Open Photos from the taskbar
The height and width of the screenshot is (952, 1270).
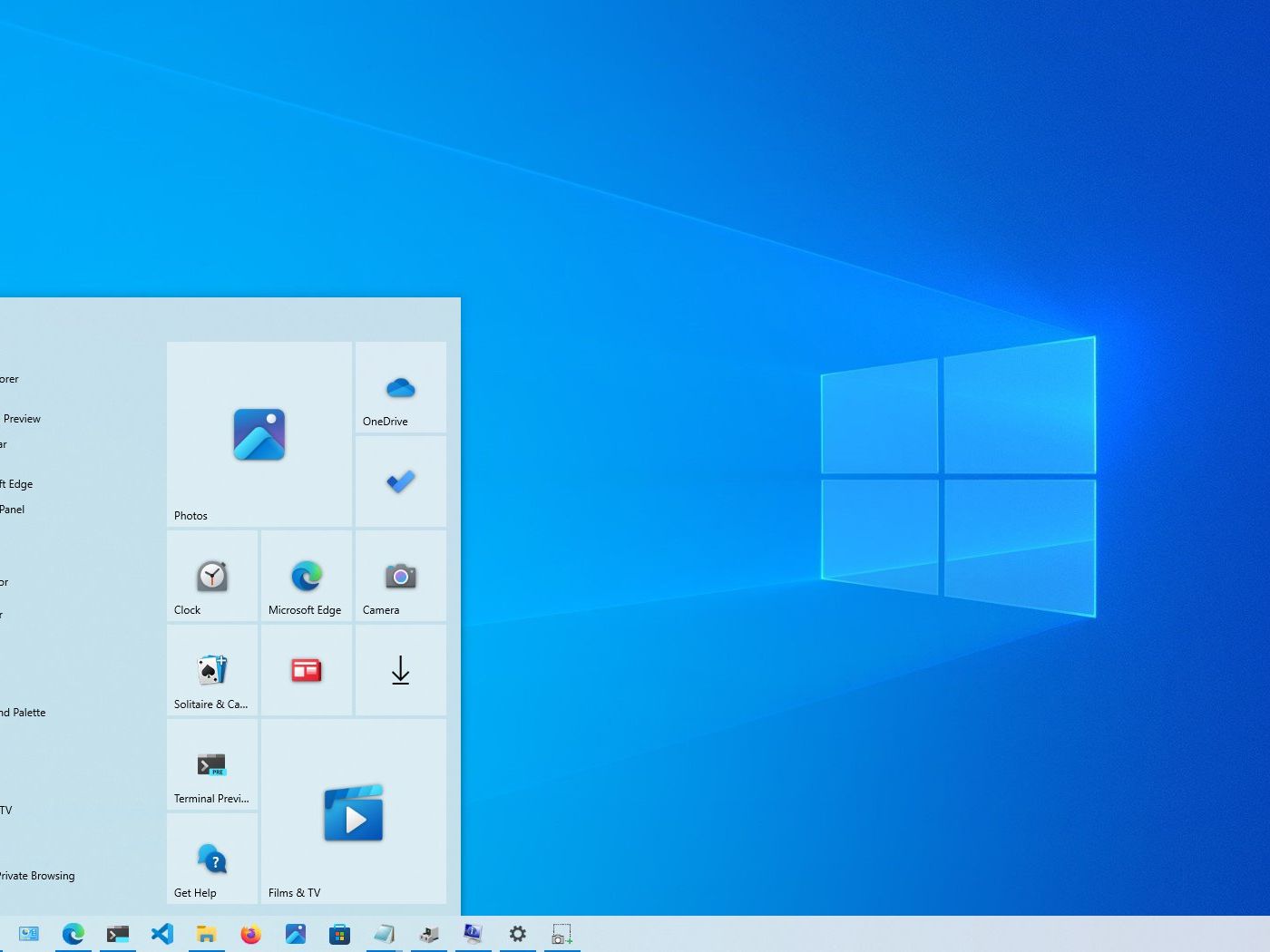(x=296, y=934)
